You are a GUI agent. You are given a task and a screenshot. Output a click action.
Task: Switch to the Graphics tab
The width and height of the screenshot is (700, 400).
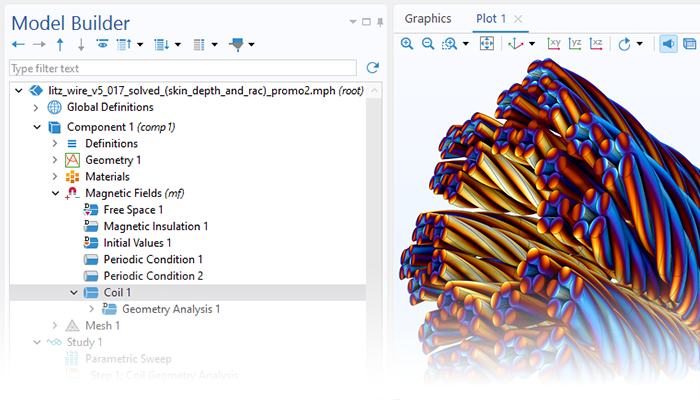pos(428,19)
